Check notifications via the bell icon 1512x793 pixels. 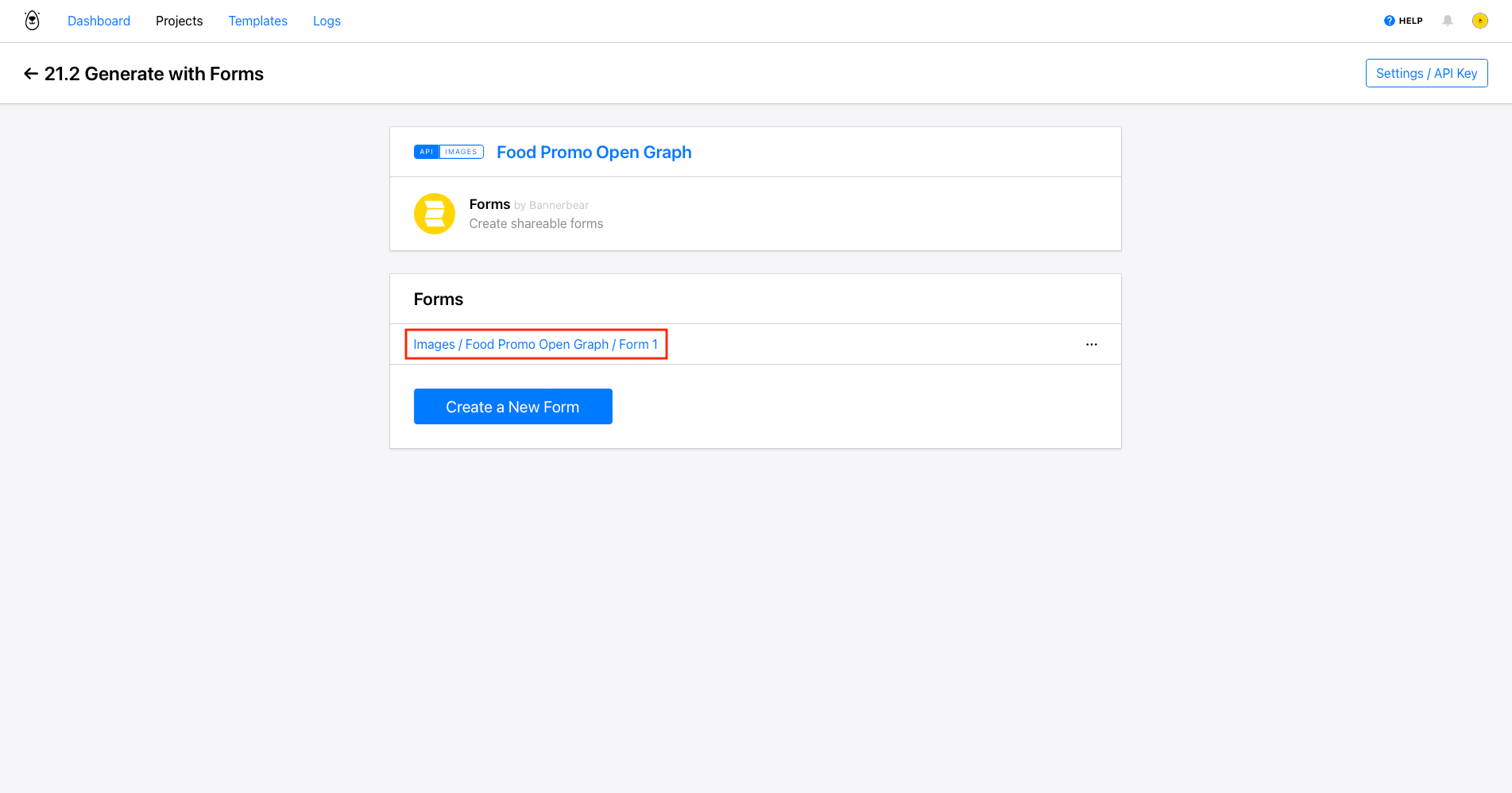[x=1447, y=20]
